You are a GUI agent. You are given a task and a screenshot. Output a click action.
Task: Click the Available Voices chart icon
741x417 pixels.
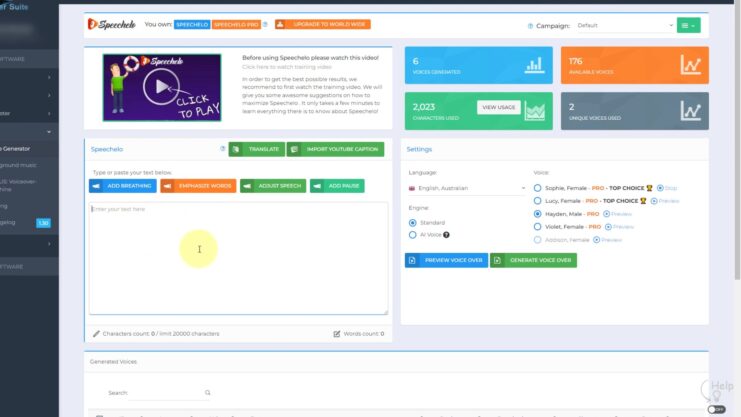pos(690,65)
